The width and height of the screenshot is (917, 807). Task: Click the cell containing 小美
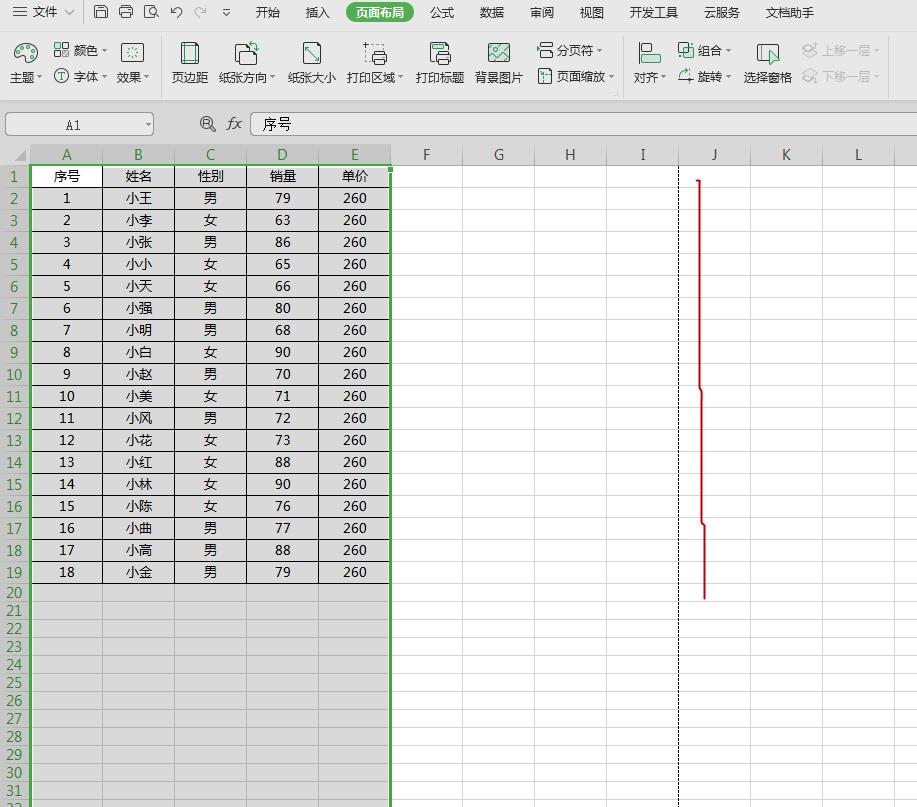click(139, 396)
